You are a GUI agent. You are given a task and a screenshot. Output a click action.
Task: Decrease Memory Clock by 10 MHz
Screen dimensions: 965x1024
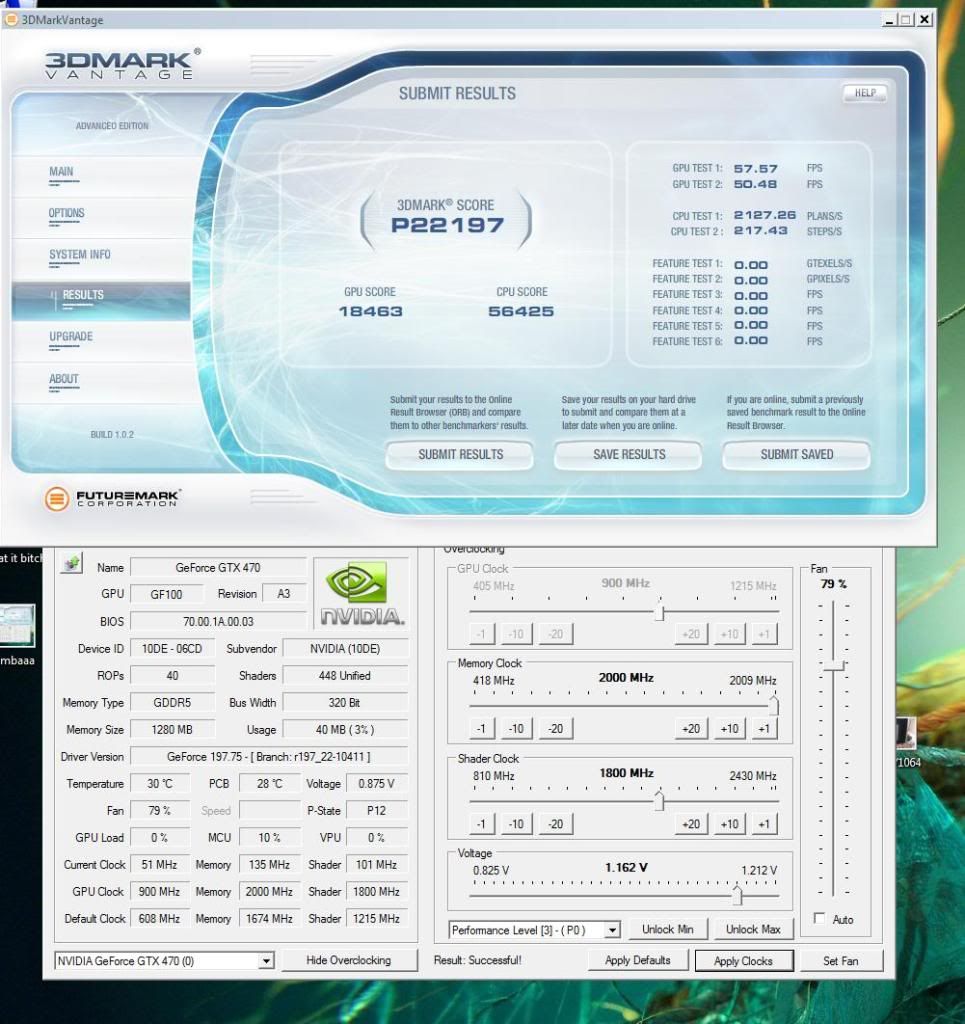pyautogui.click(x=516, y=729)
